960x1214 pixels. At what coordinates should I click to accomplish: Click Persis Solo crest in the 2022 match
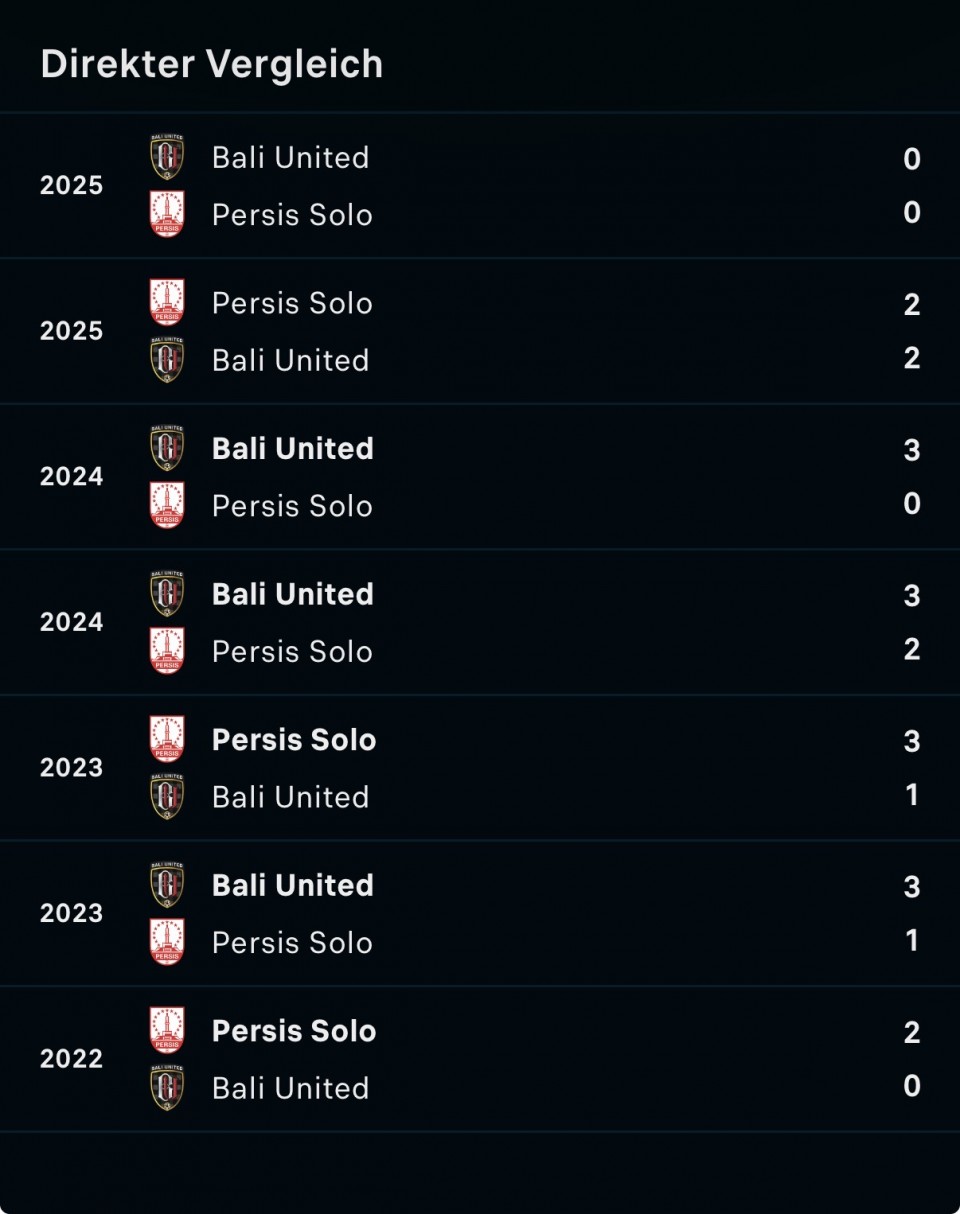click(x=167, y=1031)
